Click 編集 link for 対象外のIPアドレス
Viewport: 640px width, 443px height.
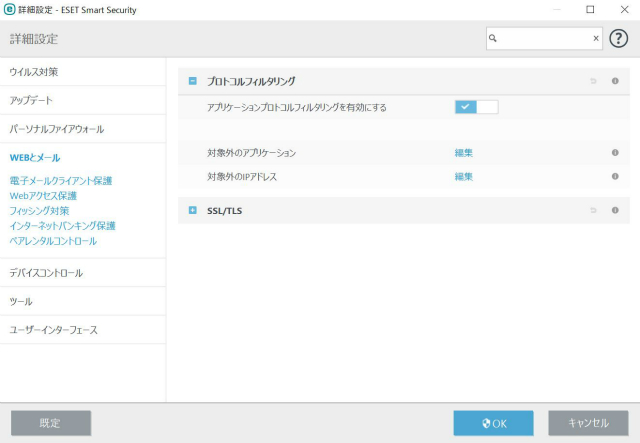coord(463,176)
